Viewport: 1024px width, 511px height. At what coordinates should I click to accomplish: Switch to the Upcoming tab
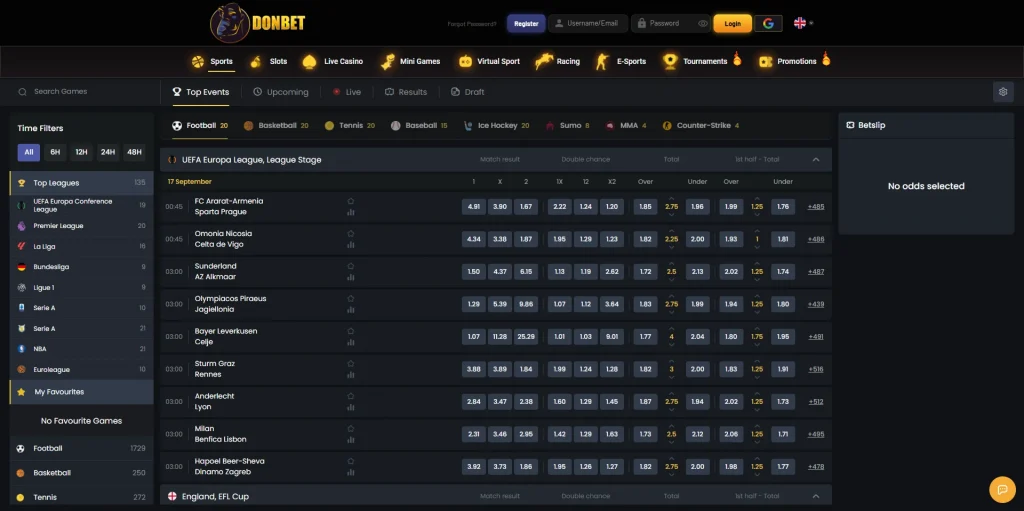click(281, 92)
